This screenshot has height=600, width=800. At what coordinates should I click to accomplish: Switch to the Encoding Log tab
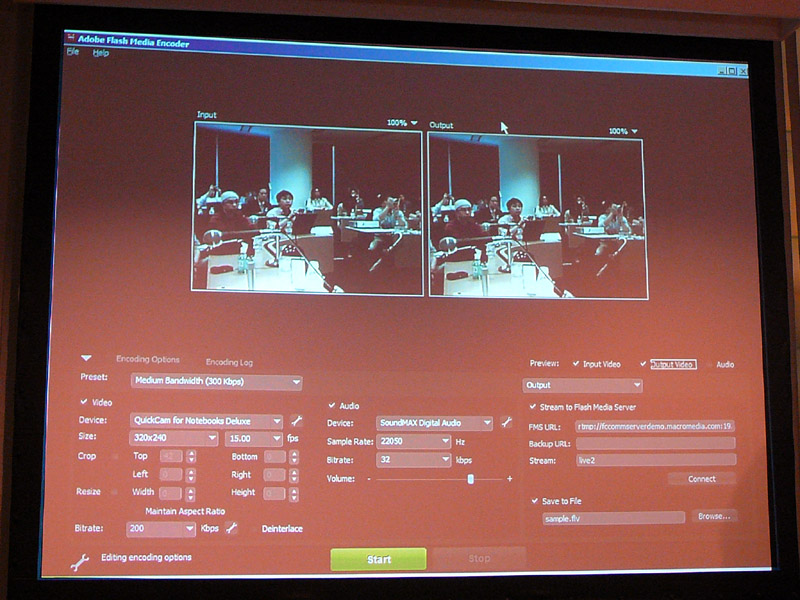(x=229, y=362)
